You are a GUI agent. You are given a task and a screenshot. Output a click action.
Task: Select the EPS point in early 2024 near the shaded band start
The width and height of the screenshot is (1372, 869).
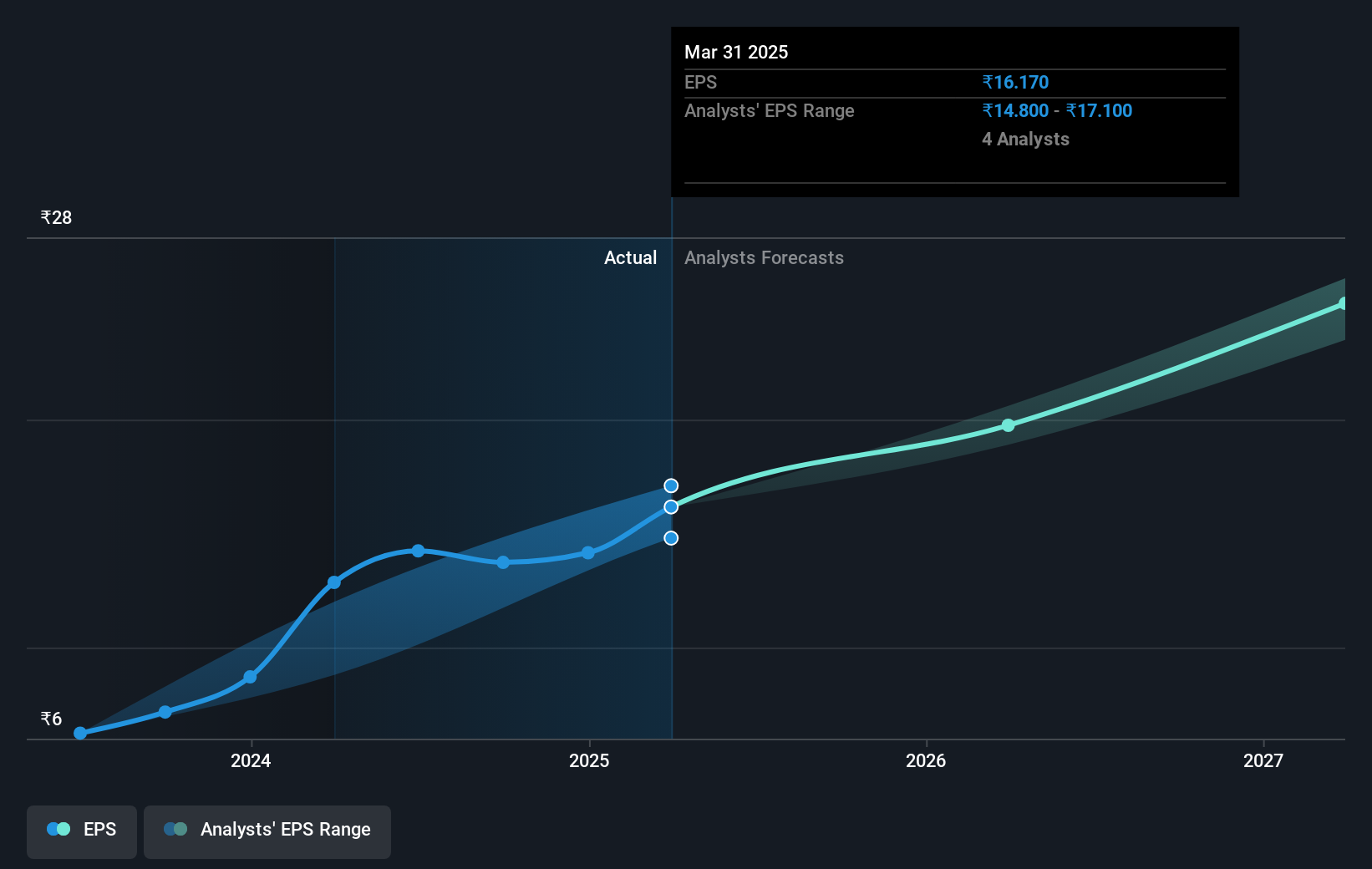[x=334, y=582]
